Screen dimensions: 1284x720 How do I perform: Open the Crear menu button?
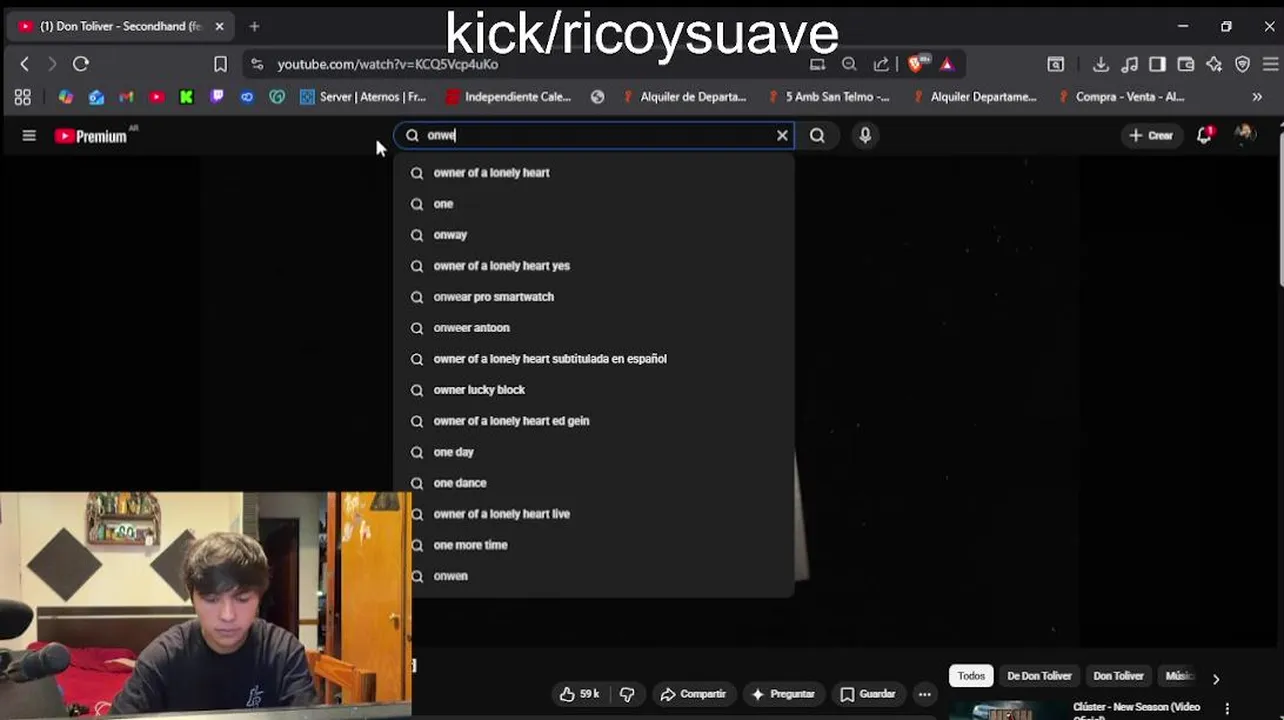click(1151, 135)
